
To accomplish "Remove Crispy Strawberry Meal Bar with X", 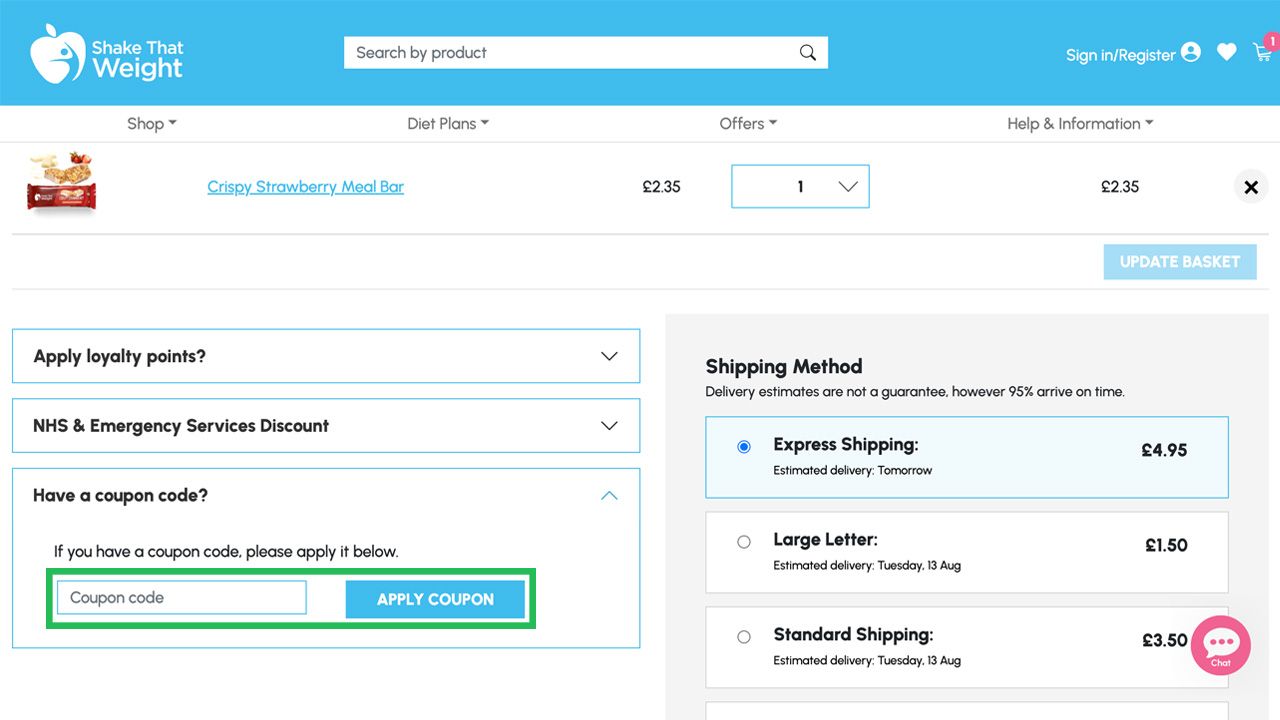I will tap(1251, 187).
